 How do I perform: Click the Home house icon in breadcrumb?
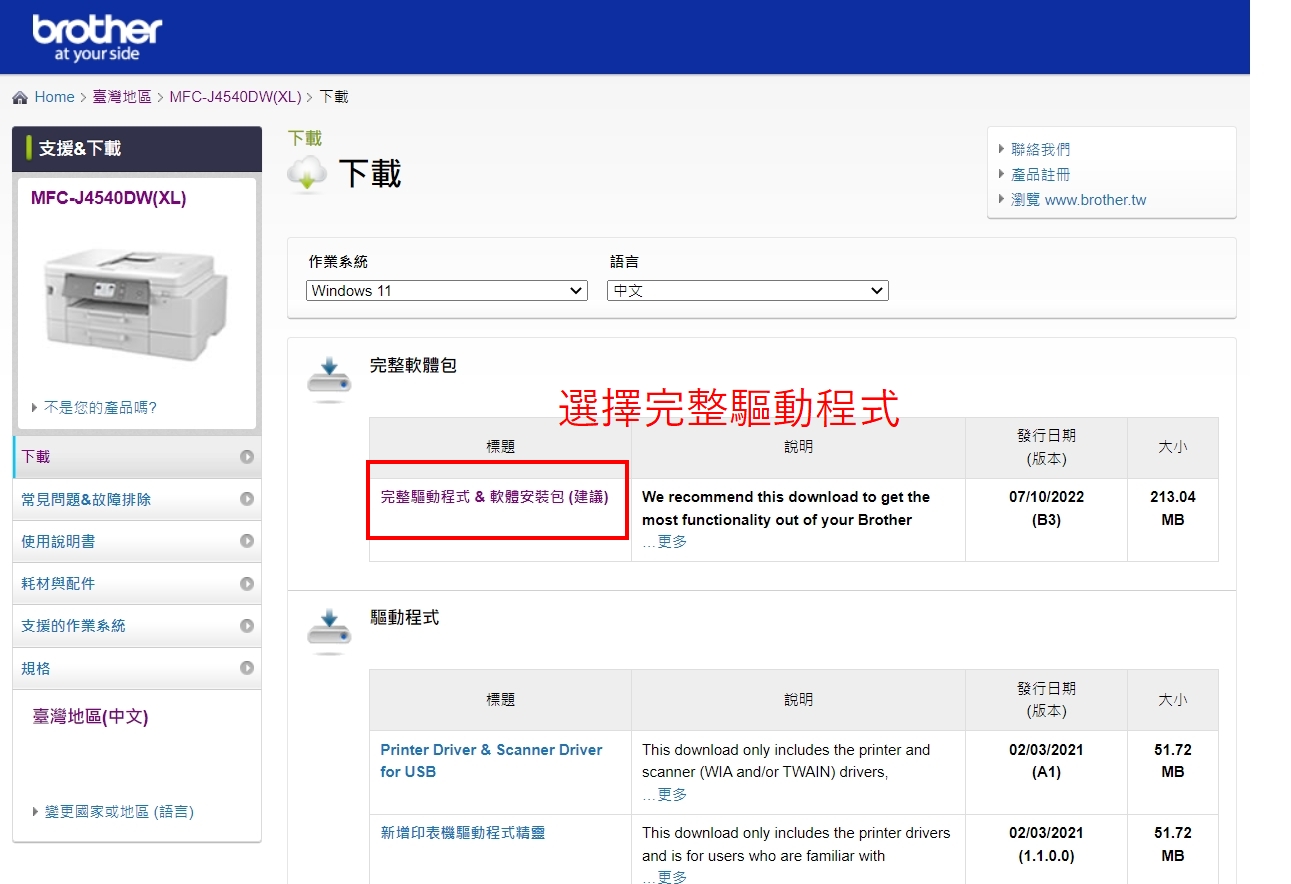point(20,98)
